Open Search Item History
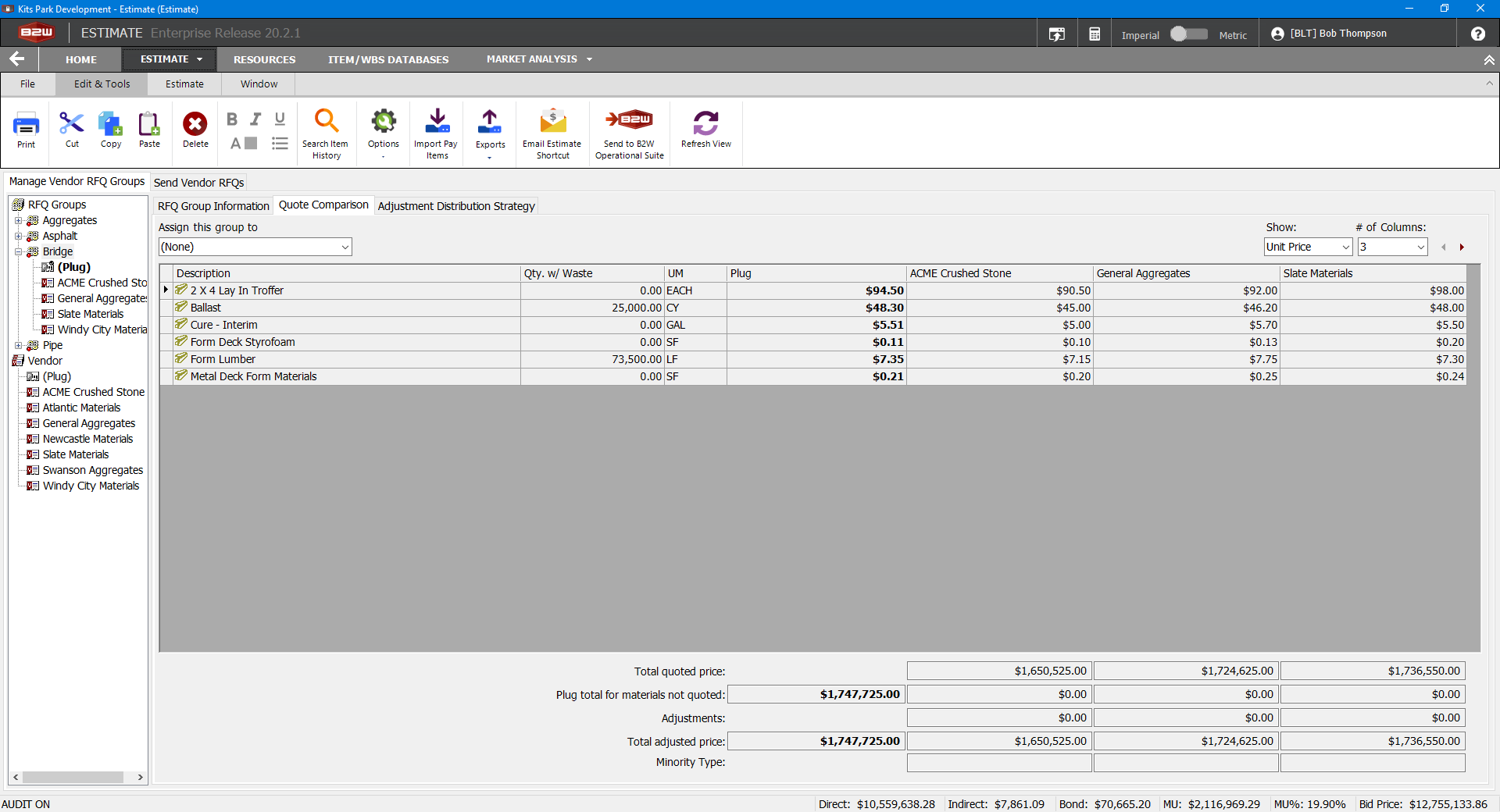This screenshot has height=812, width=1500. pos(326,134)
